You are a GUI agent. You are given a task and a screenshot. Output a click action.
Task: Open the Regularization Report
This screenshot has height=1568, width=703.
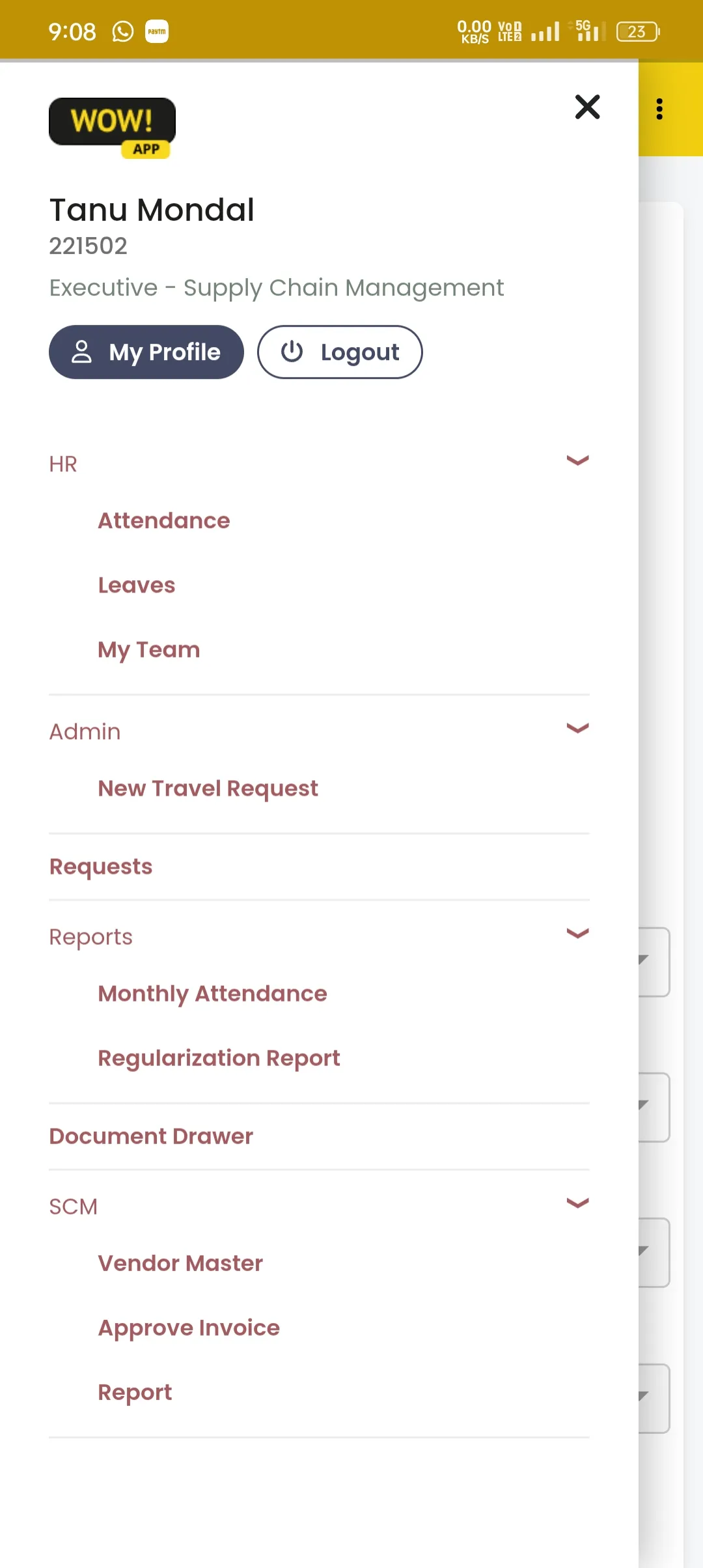(219, 1058)
